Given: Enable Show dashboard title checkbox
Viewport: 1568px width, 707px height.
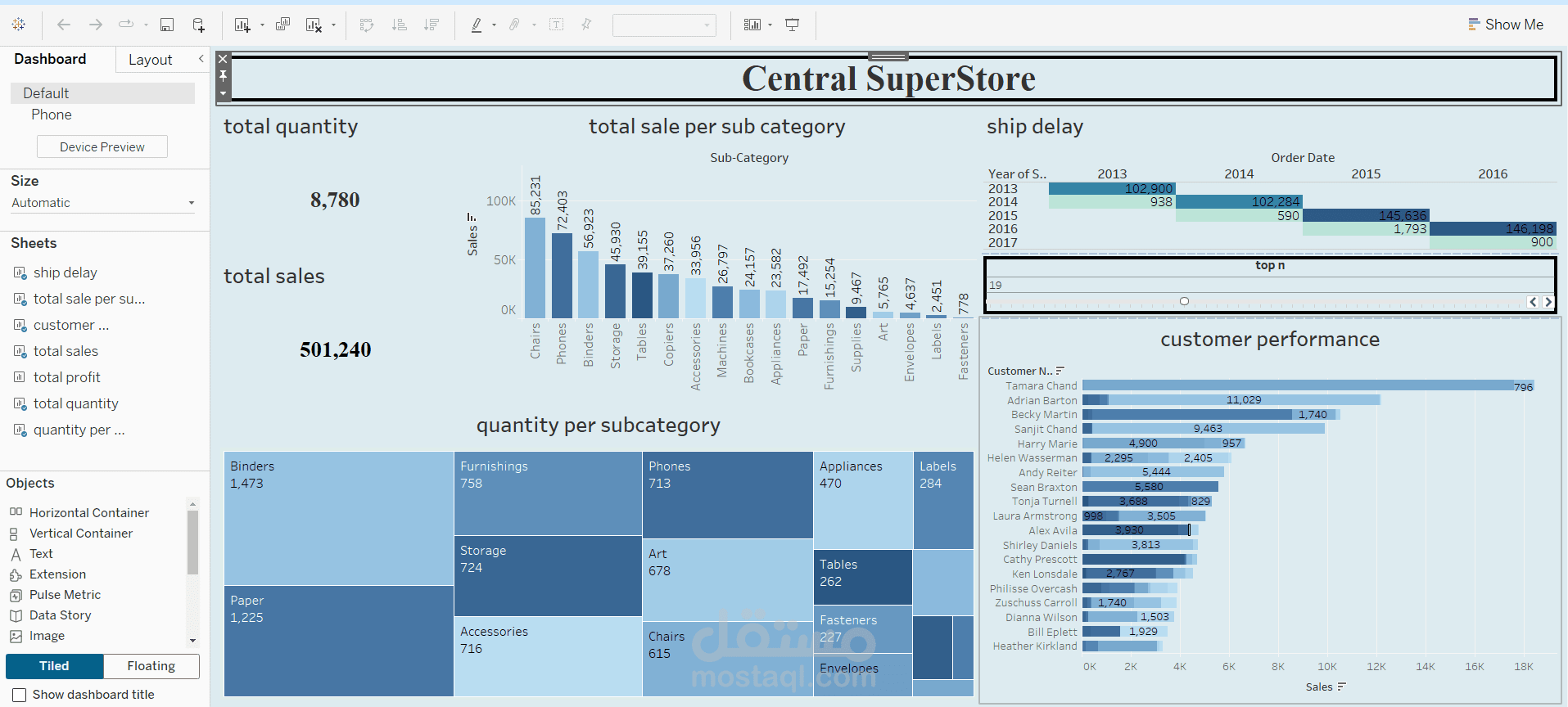Looking at the screenshot, I should pos(20,695).
